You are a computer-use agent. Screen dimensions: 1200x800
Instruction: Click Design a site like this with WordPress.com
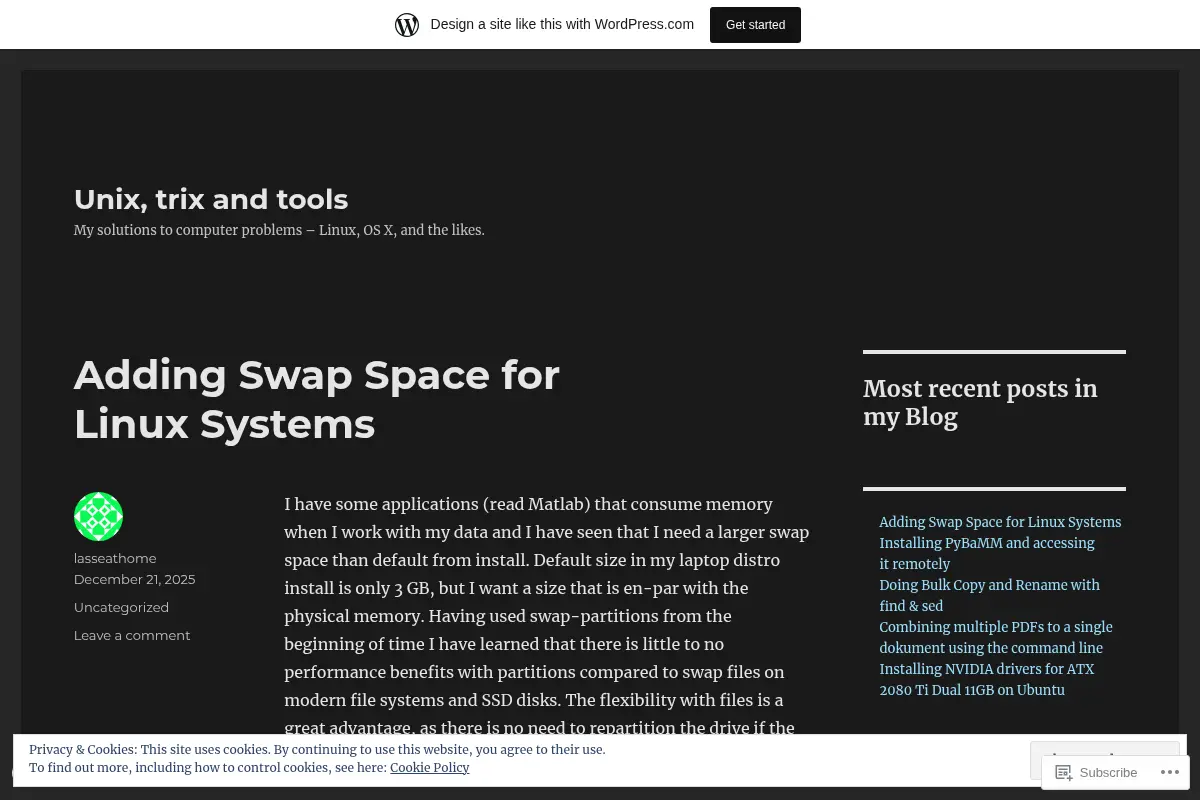coord(562,24)
